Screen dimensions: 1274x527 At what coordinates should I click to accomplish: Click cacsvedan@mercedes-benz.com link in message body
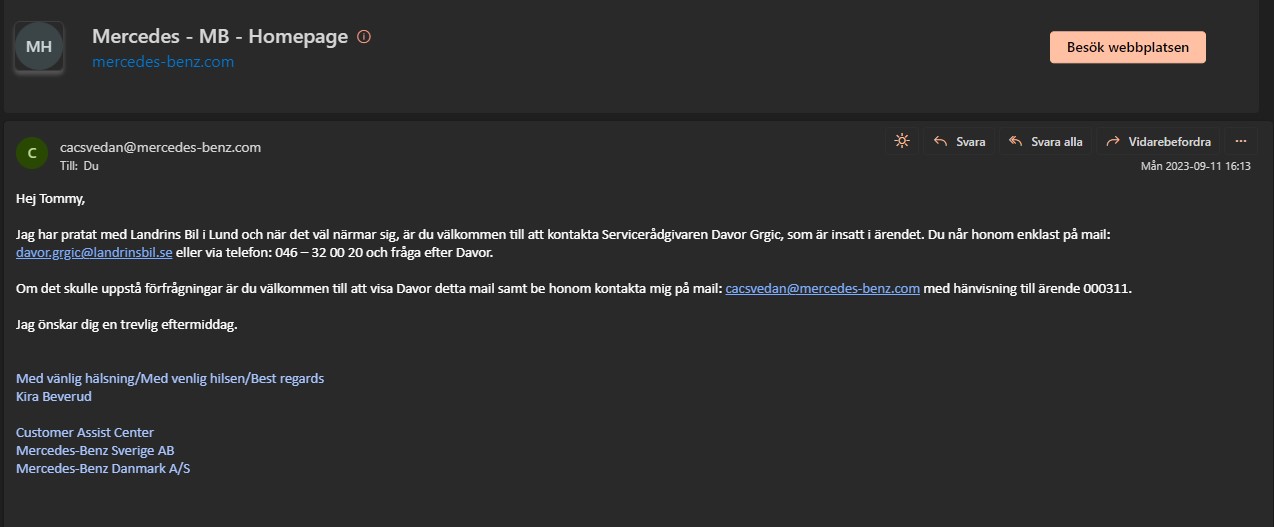(x=822, y=289)
